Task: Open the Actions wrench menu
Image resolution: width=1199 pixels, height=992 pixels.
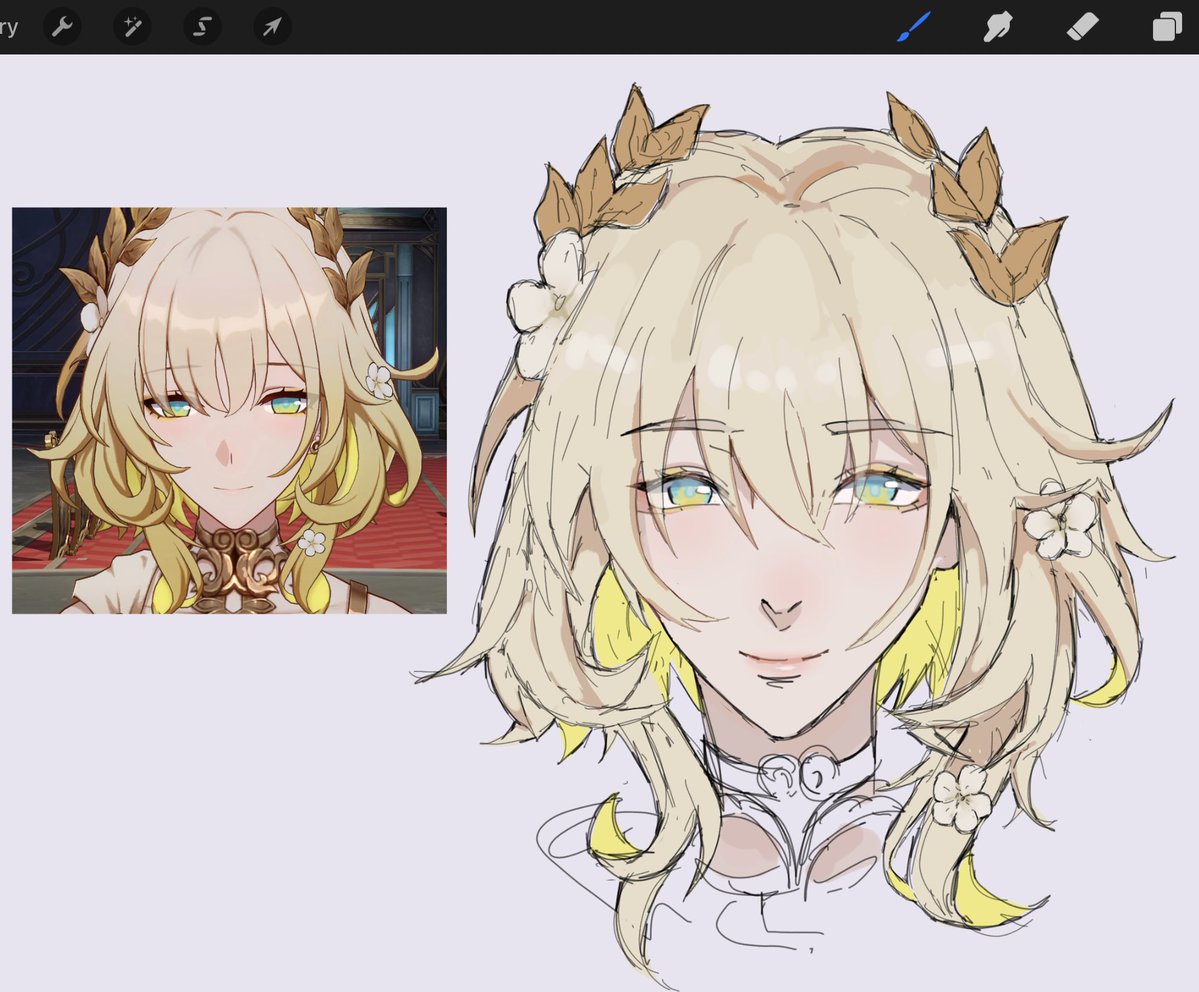Action: [x=62, y=28]
